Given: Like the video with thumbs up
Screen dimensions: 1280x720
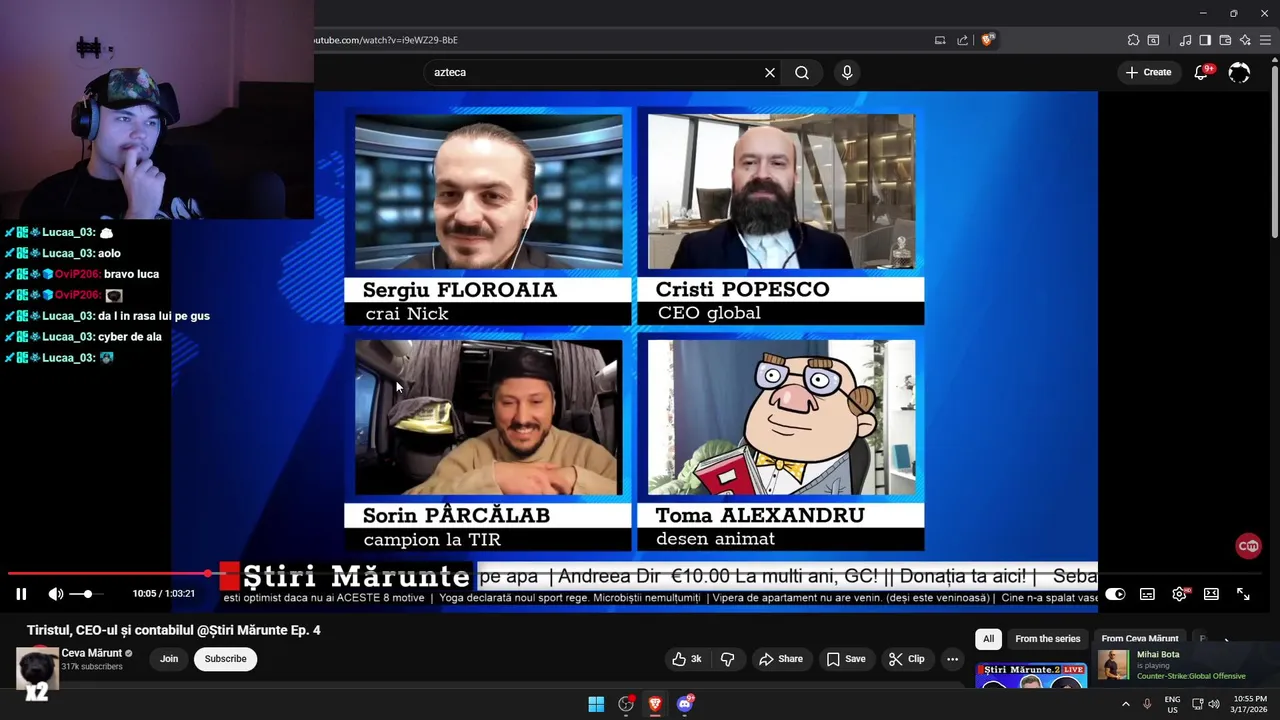Looking at the screenshot, I should tap(687, 659).
